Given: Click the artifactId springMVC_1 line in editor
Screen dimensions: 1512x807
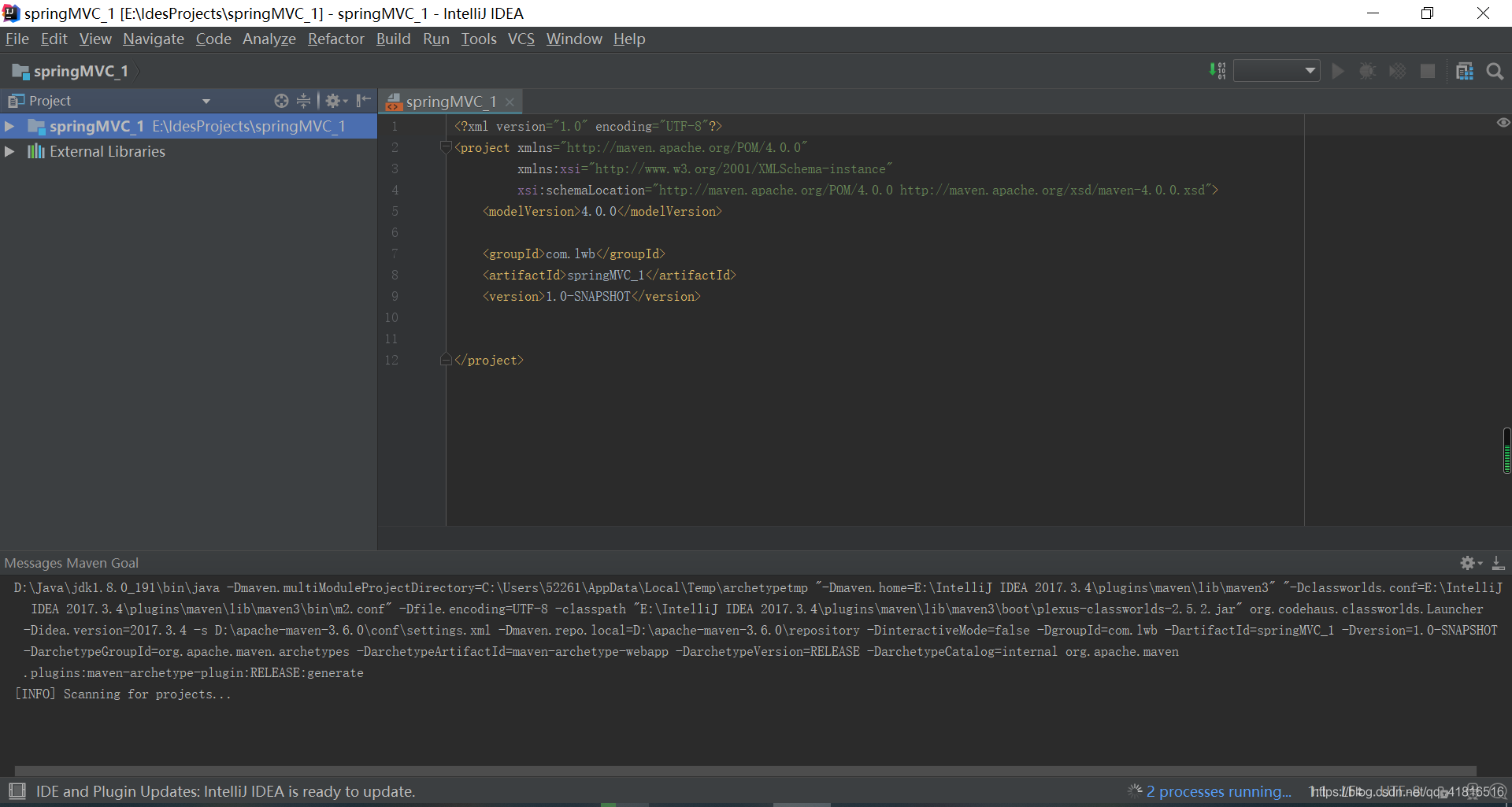Looking at the screenshot, I should [609, 275].
